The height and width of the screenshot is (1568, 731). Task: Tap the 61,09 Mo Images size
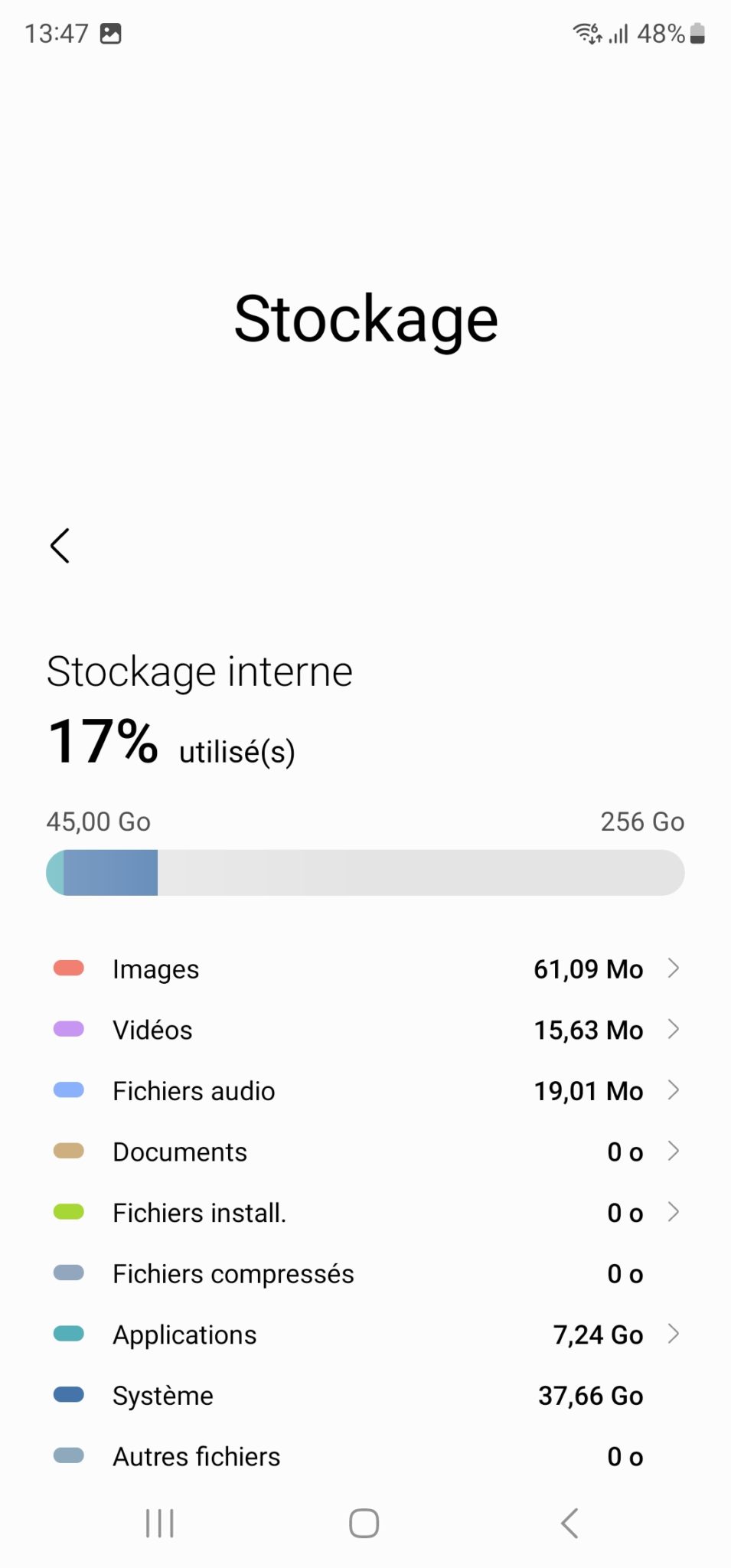(x=588, y=969)
